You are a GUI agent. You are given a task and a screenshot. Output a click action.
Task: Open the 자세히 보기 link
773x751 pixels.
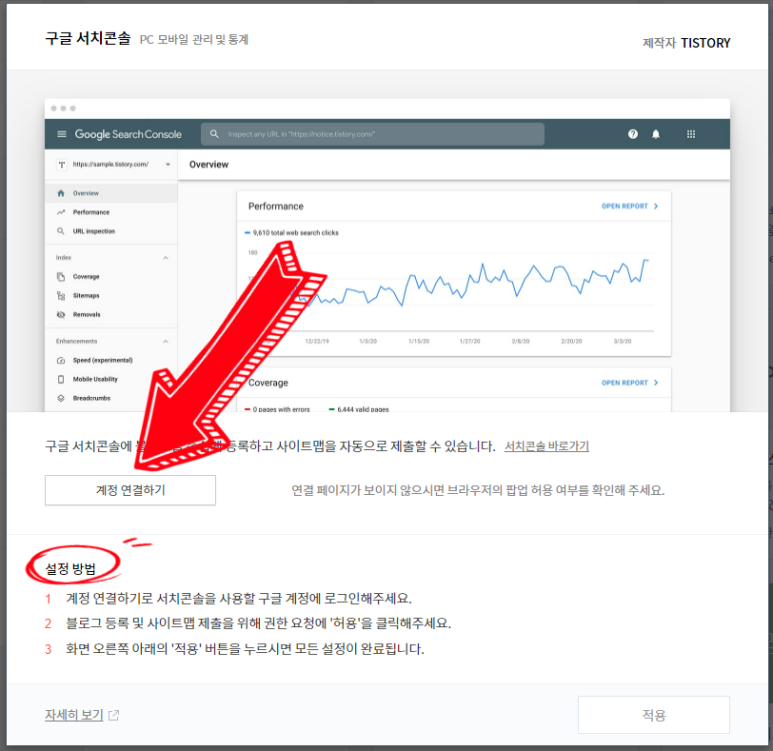click(74, 715)
